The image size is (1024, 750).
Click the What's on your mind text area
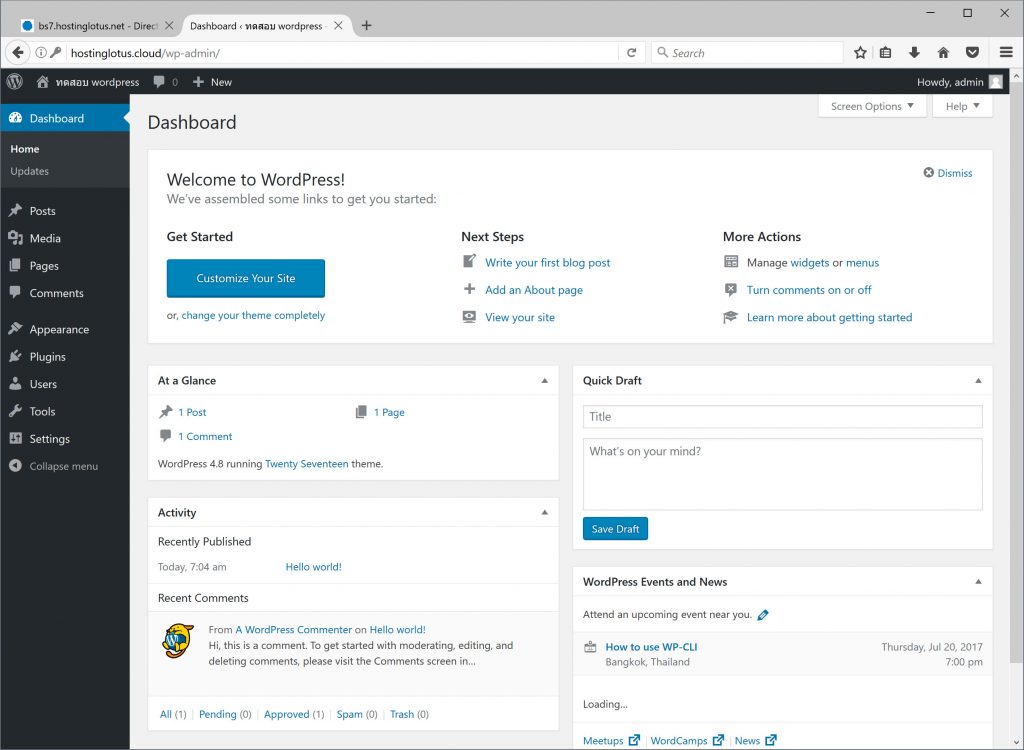click(x=782, y=474)
